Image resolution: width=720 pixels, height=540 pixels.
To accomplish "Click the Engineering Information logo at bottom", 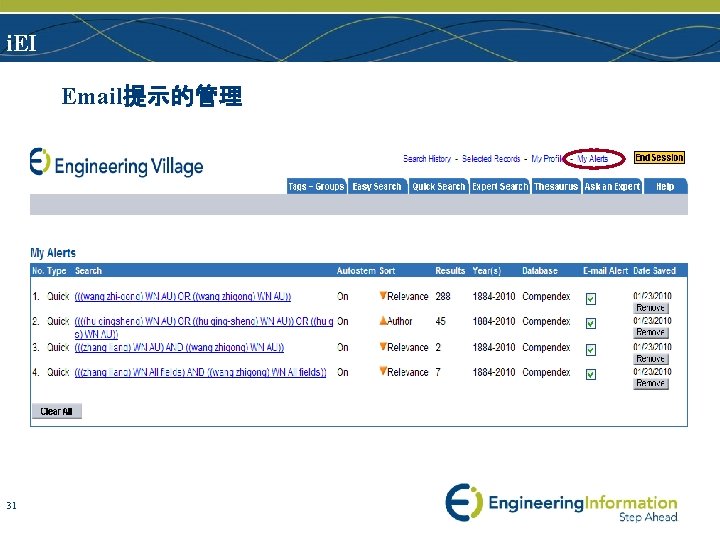I will click(x=561, y=503).
